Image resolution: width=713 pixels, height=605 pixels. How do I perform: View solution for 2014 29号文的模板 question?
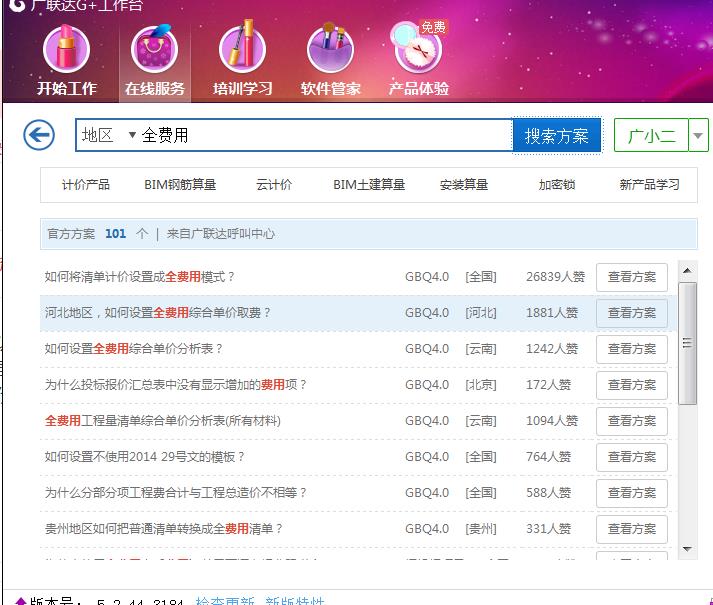click(x=632, y=457)
